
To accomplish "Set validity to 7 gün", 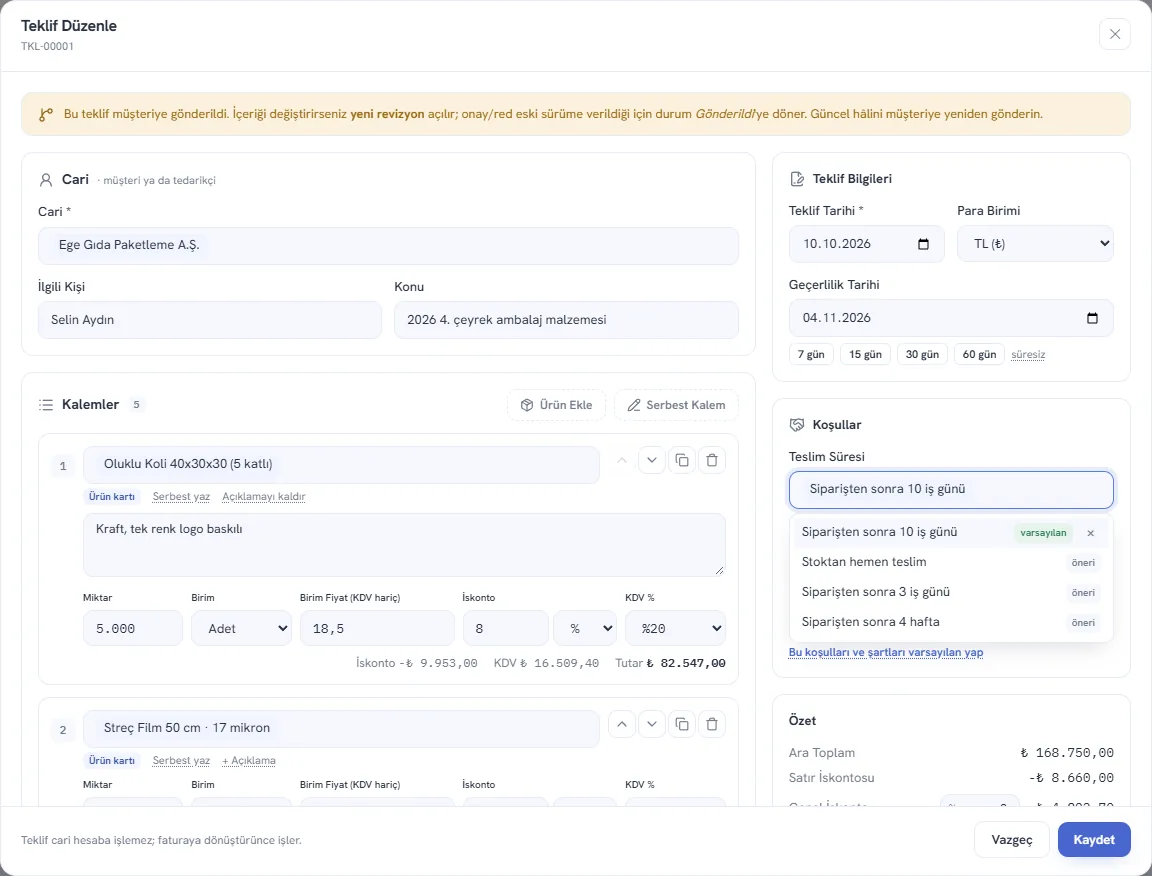I will pyautogui.click(x=811, y=354).
